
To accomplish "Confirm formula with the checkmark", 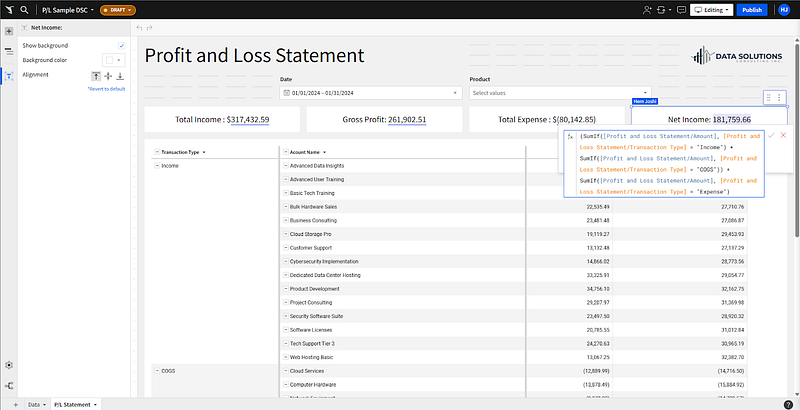I will click(771, 135).
